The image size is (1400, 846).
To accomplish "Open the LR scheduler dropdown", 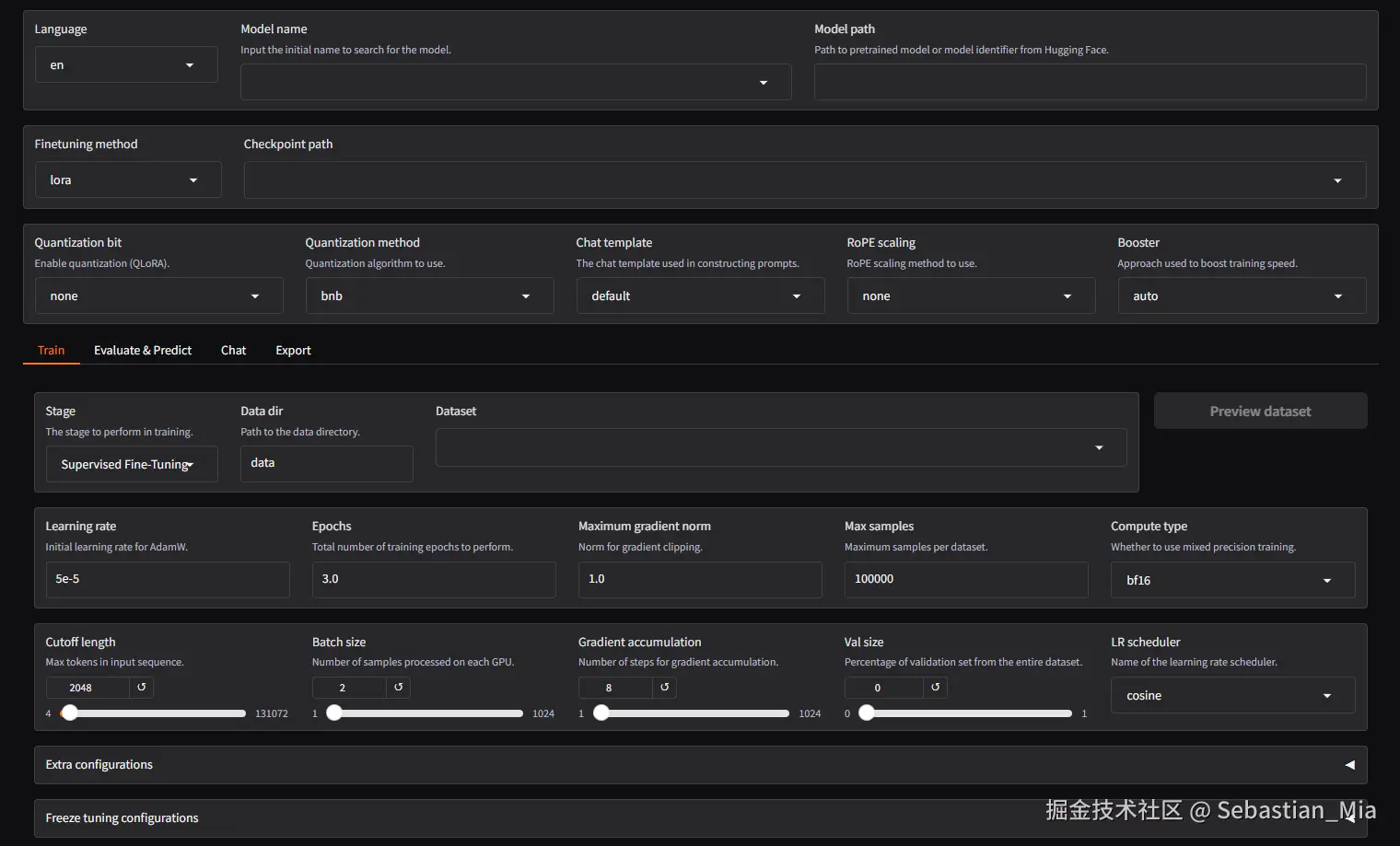I will tap(1232, 696).
